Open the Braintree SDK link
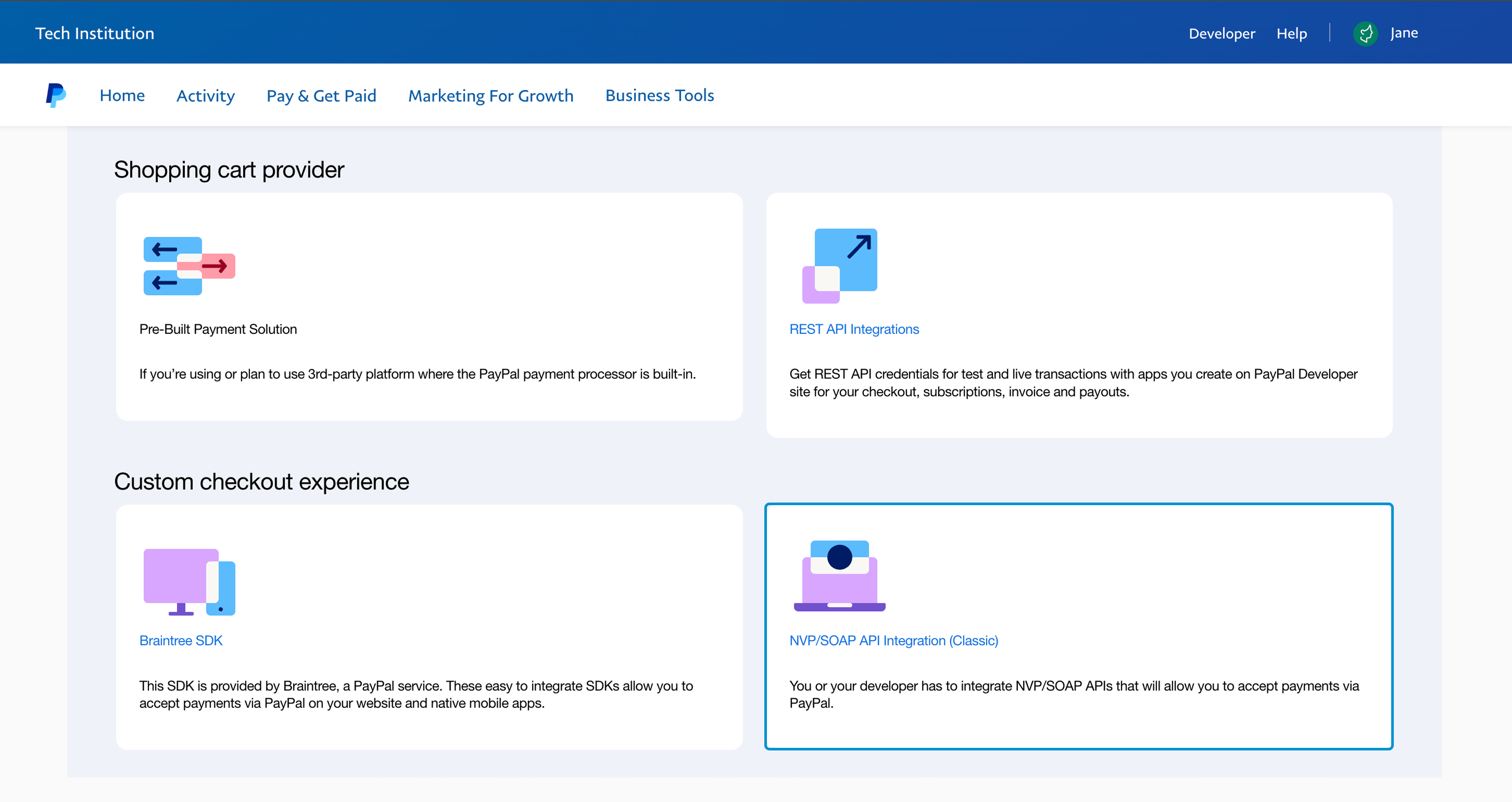Viewport: 1512px width, 802px height. coord(181,641)
